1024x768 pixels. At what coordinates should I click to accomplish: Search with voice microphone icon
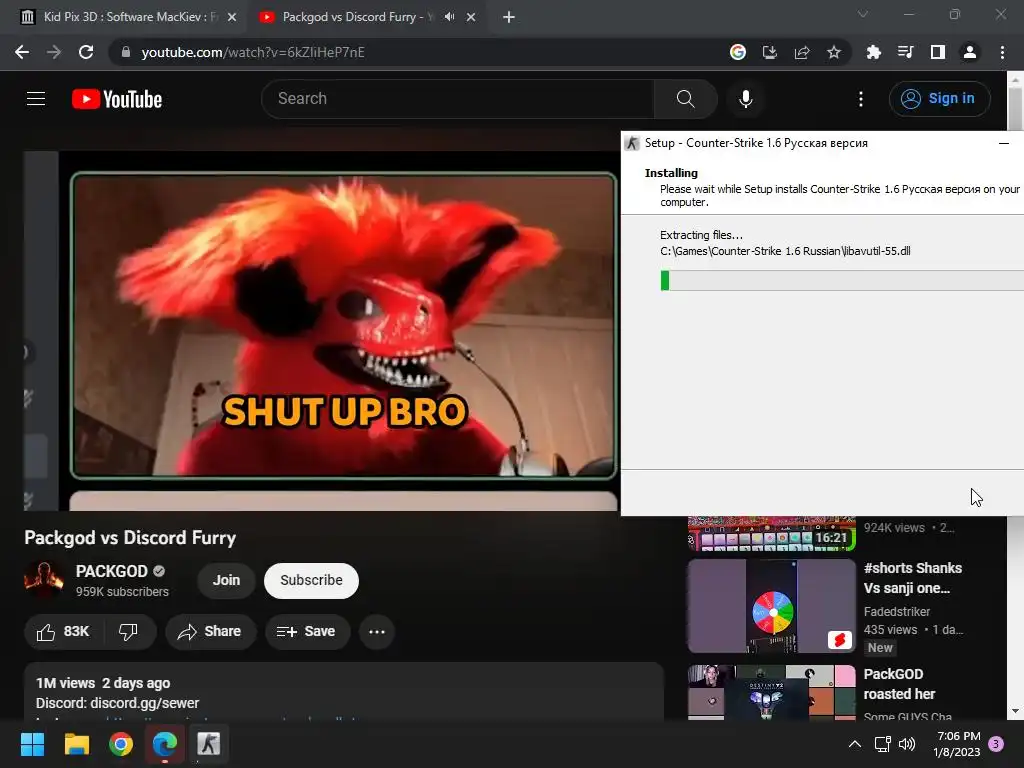coord(746,99)
